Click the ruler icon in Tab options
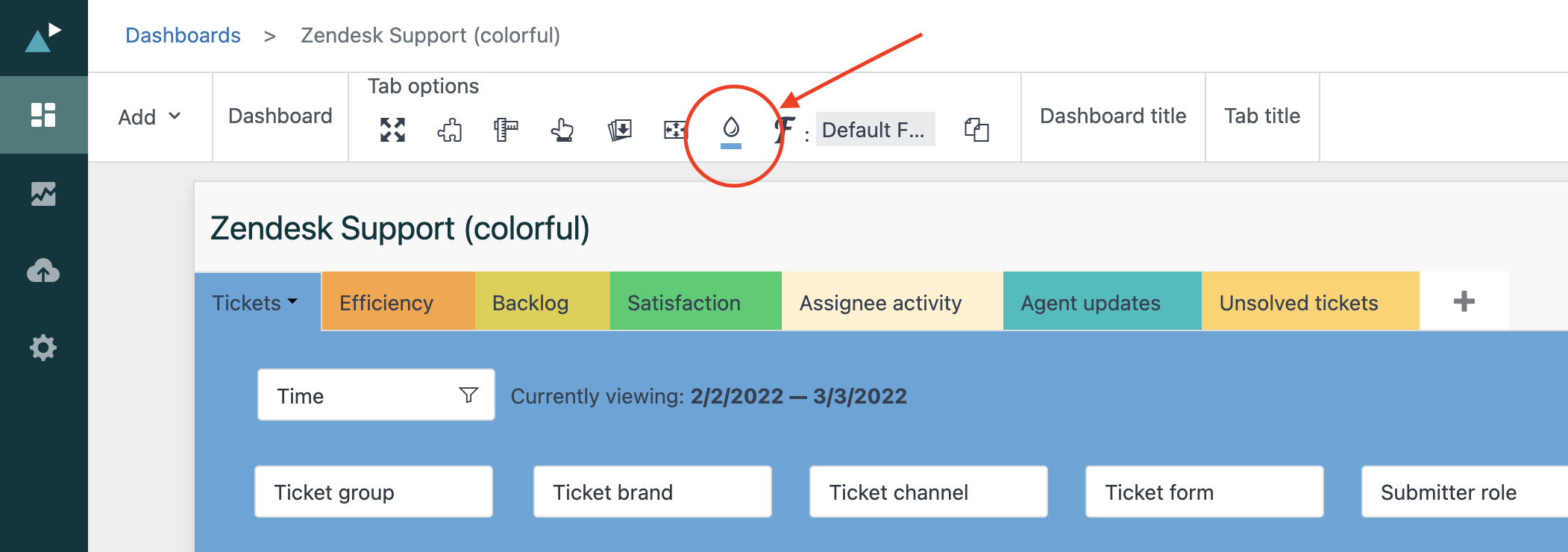The width and height of the screenshot is (1568, 552). click(506, 130)
